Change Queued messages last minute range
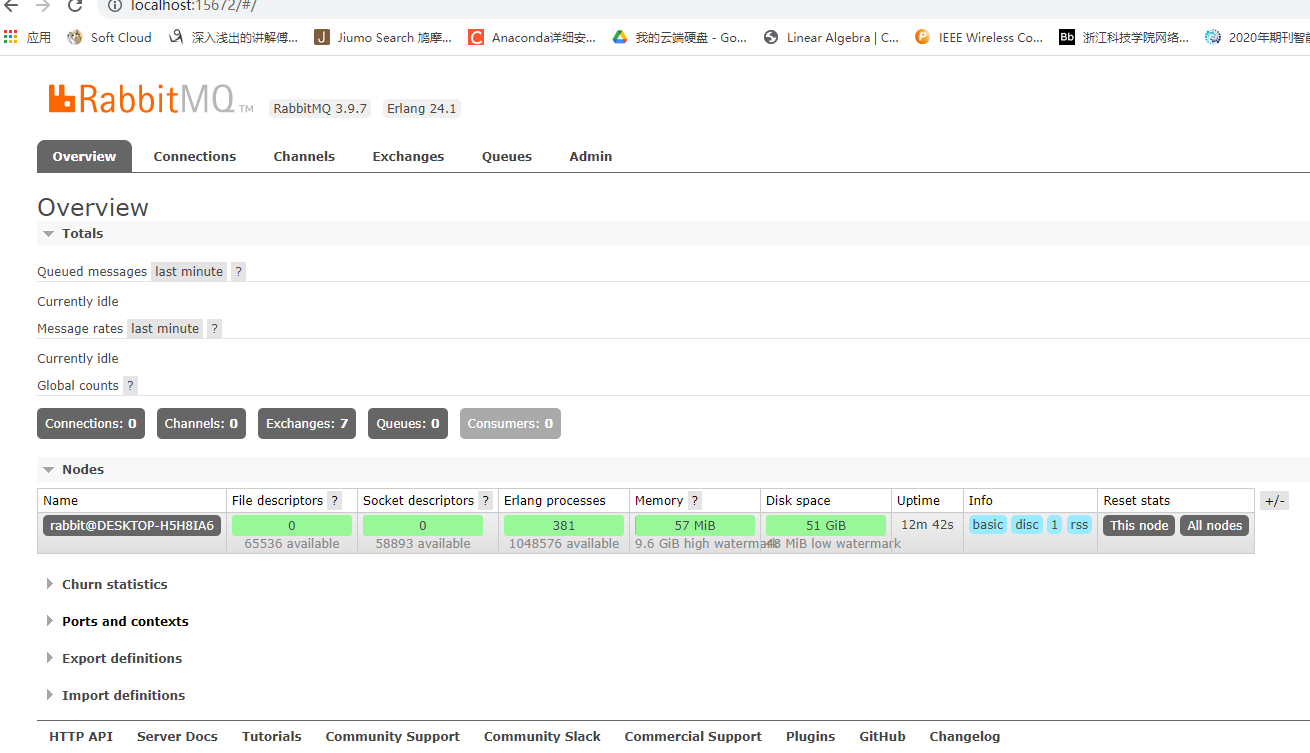This screenshot has width=1310, height=753. pyautogui.click(x=189, y=271)
